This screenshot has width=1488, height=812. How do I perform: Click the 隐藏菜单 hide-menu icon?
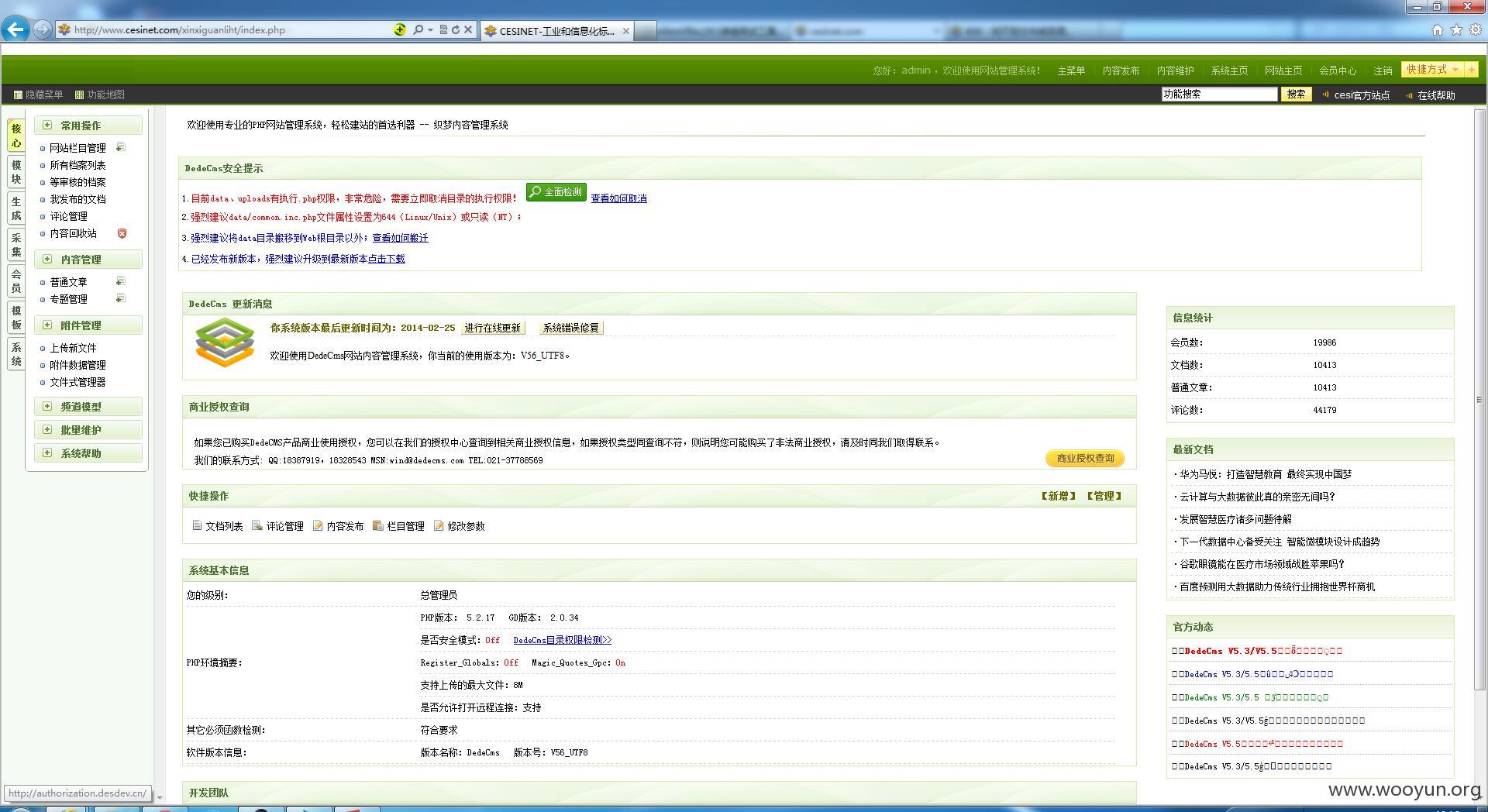(19, 95)
